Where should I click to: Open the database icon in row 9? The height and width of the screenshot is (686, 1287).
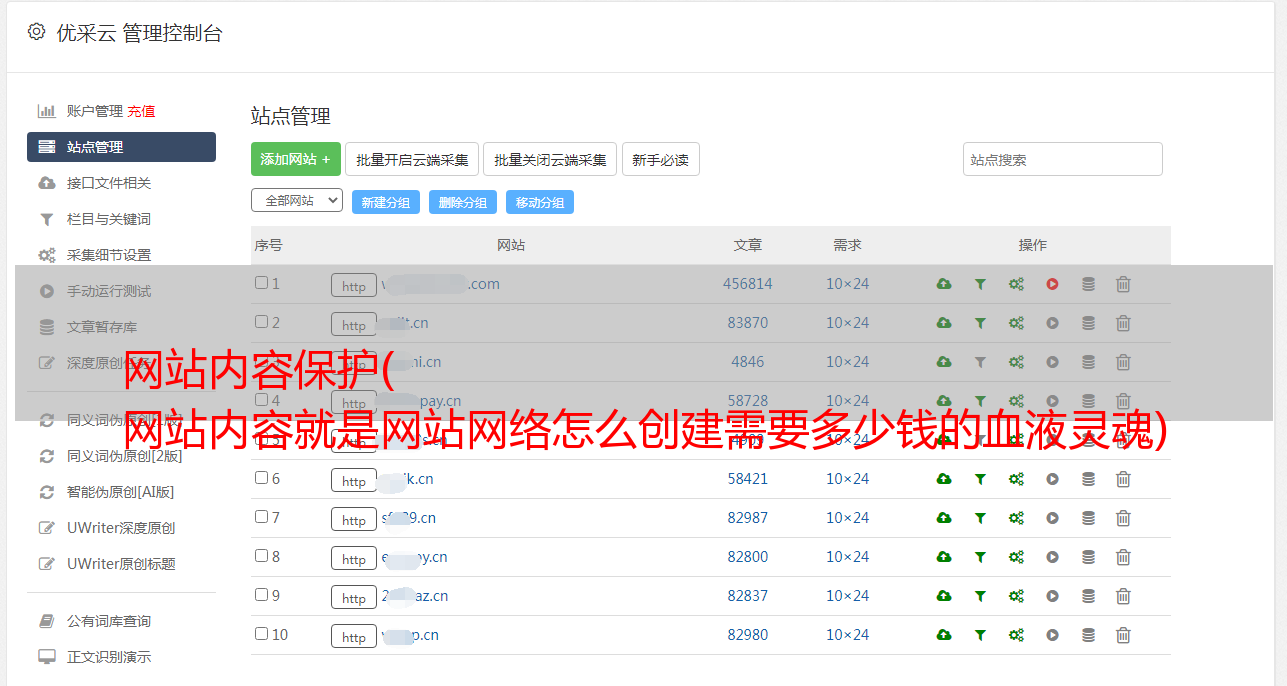pyautogui.click(x=1088, y=596)
